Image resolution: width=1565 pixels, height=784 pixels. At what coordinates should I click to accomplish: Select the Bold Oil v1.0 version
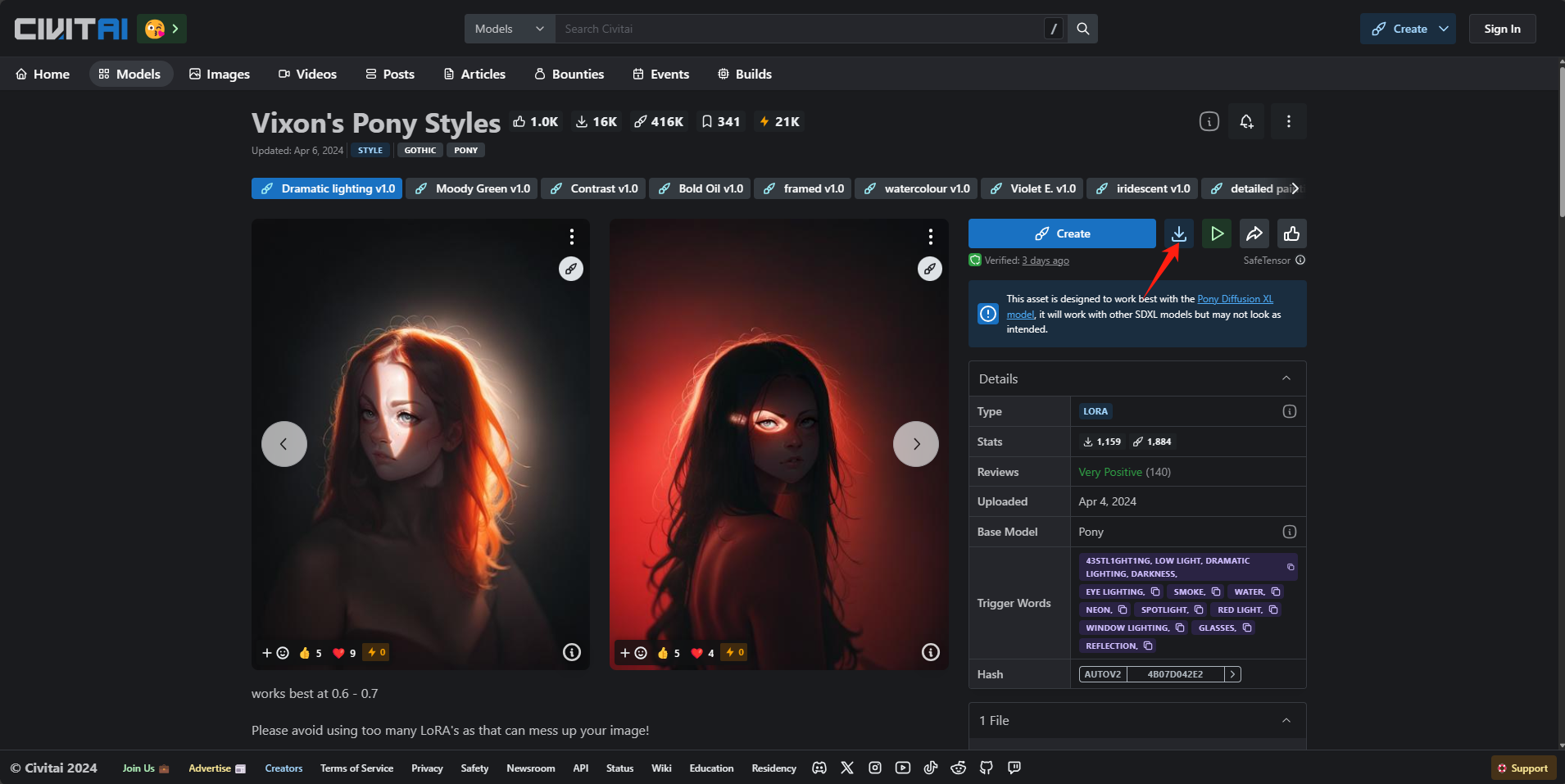(x=700, y=188)
